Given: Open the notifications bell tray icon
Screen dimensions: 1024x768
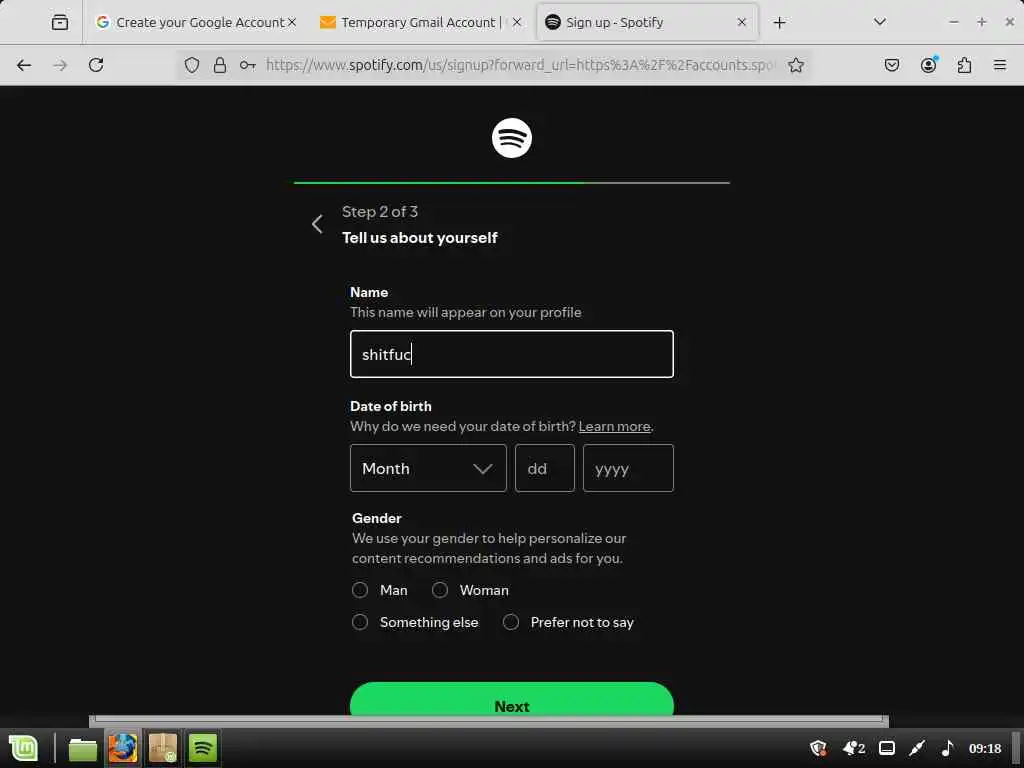Looking at the screenshot, I should point(854,748).
